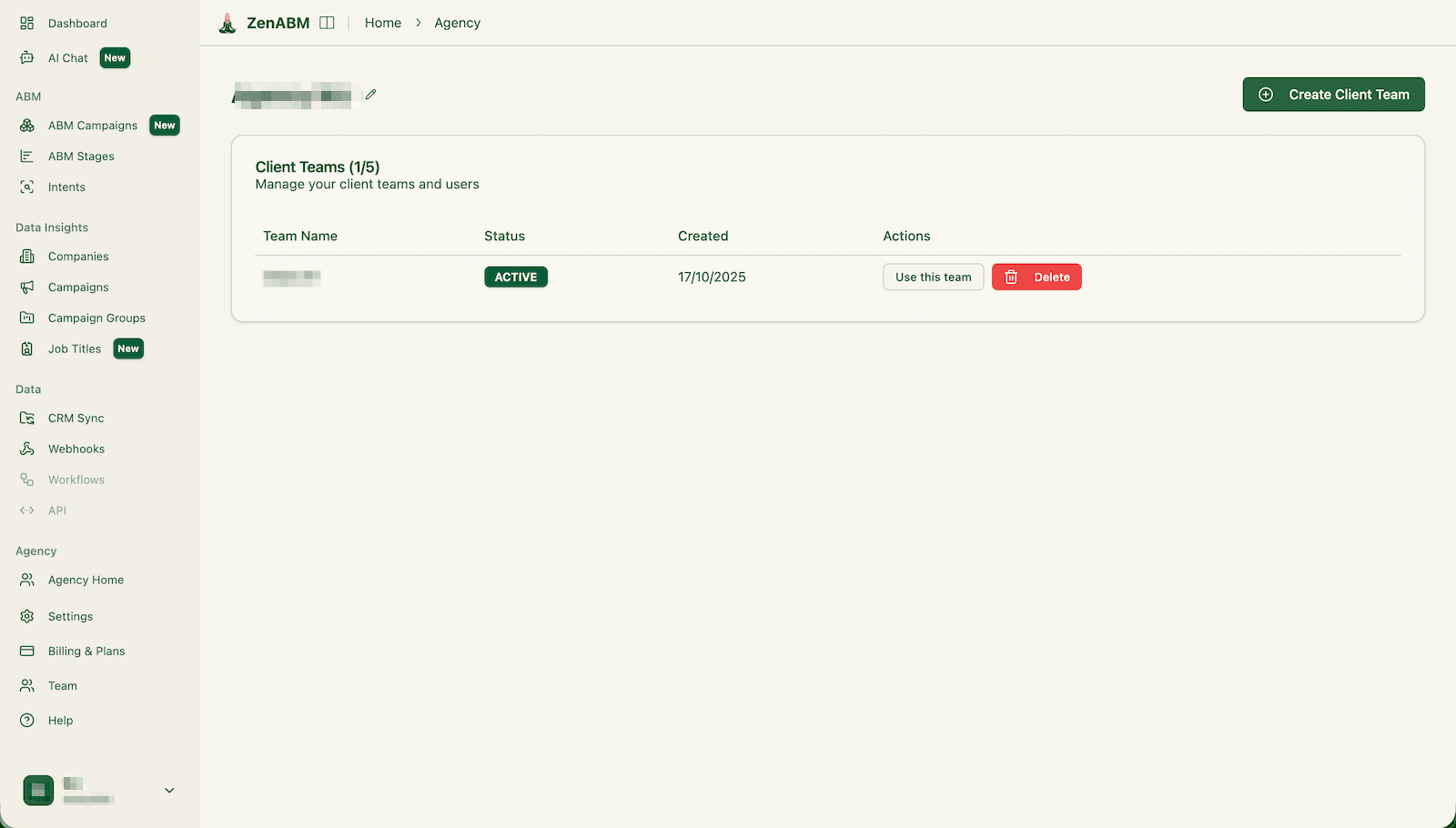The image size is (1456, 828).
Task: Click the user avatar thumbnail at bottom
Action: [38, 791]
